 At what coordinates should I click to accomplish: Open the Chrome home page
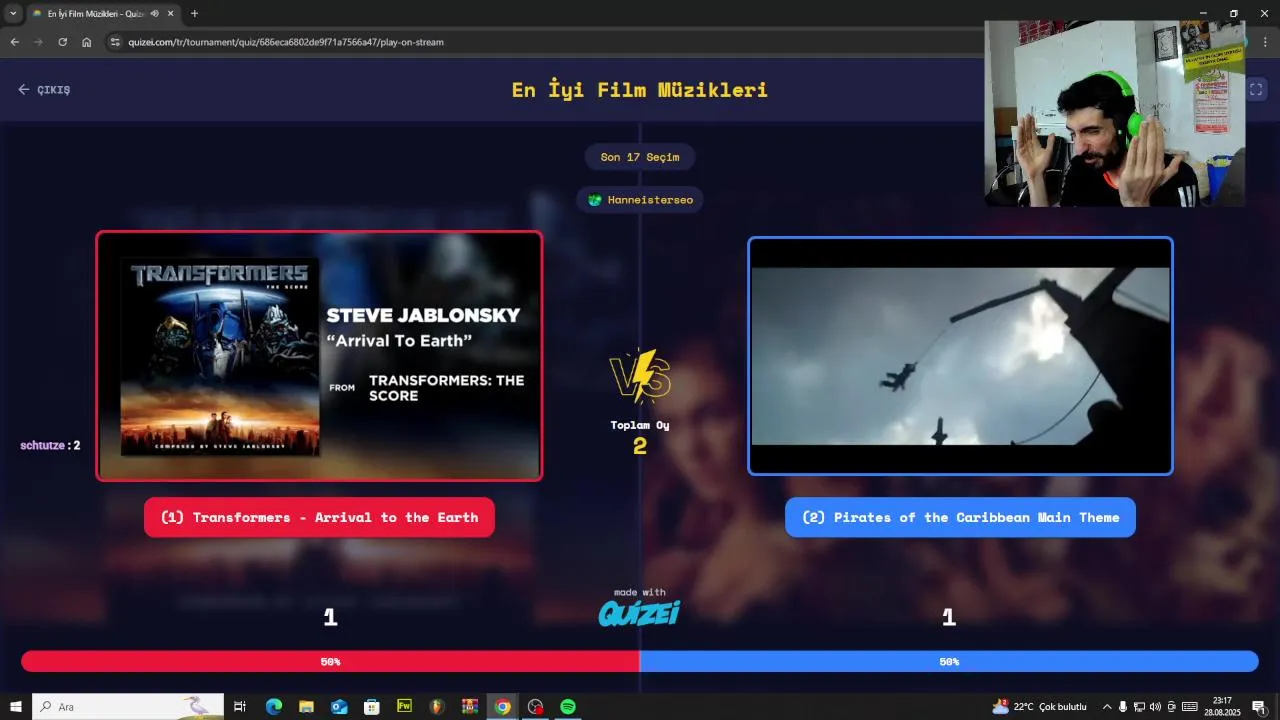click(87, 42)
